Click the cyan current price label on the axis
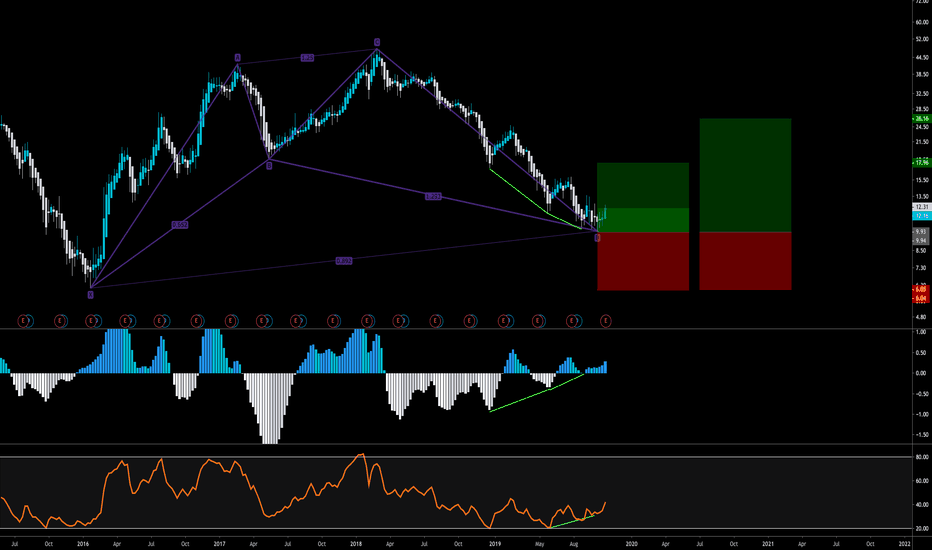Image resolution: width=932 pixels, height=550 pixels. coord(921,215)
